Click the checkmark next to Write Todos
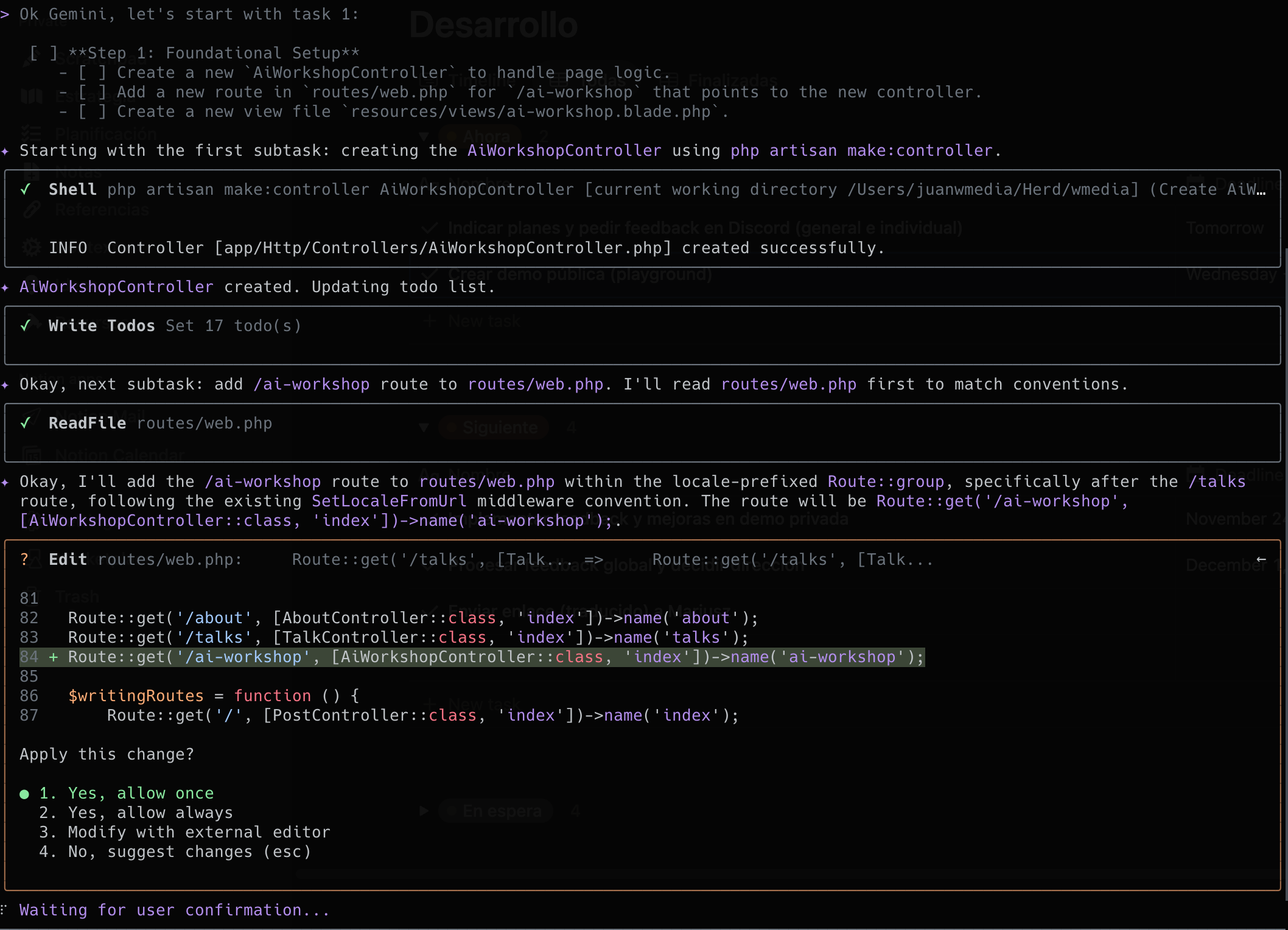This screenshot has height=930, width=1288. 26,326
